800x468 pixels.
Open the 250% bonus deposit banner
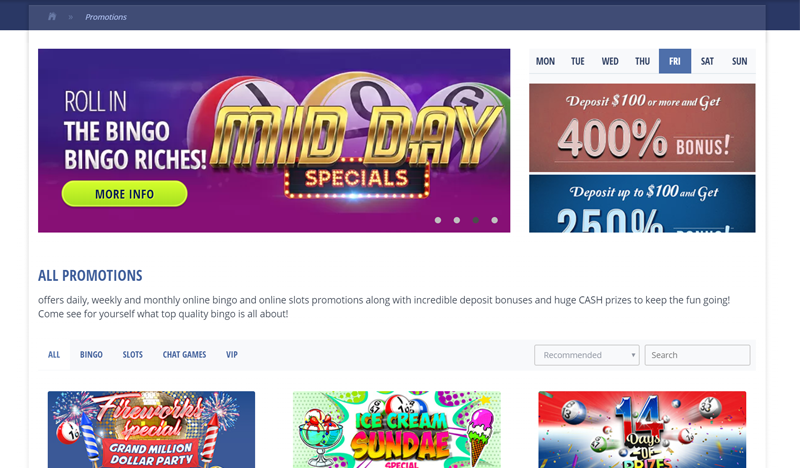click(642, 204)
